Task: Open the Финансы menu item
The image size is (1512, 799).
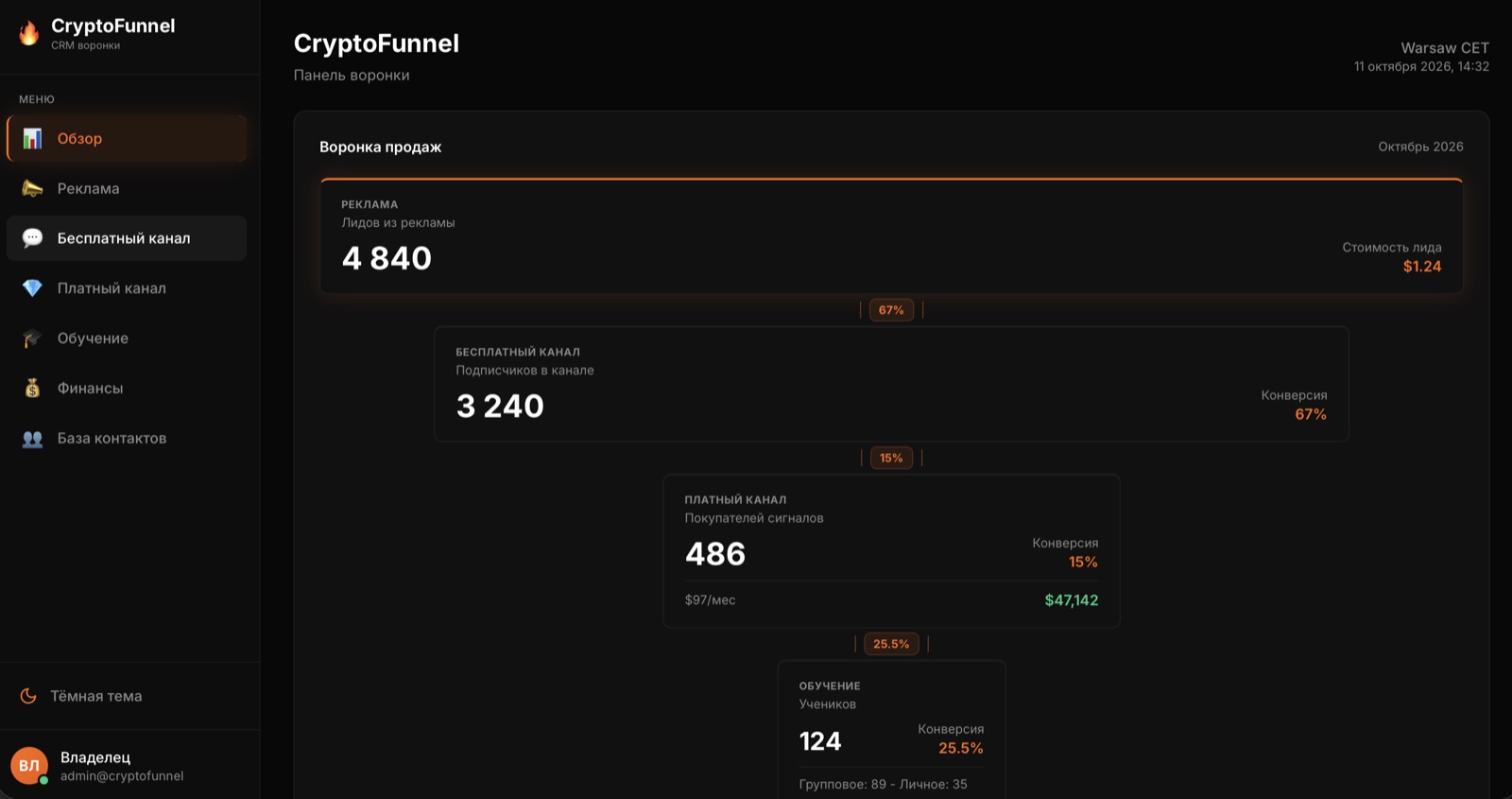Action: pos(127,389)
